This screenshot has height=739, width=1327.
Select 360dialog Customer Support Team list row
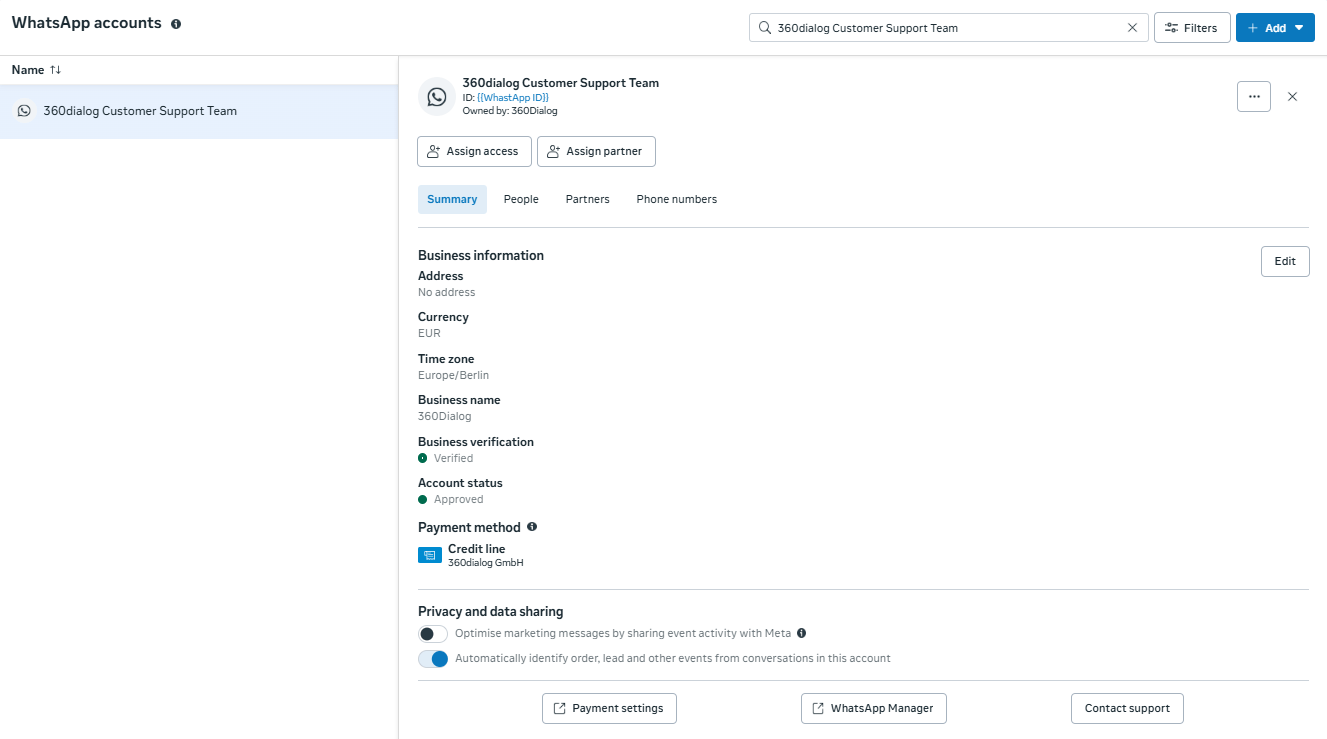pyautogui.click(x=199, y=111)
